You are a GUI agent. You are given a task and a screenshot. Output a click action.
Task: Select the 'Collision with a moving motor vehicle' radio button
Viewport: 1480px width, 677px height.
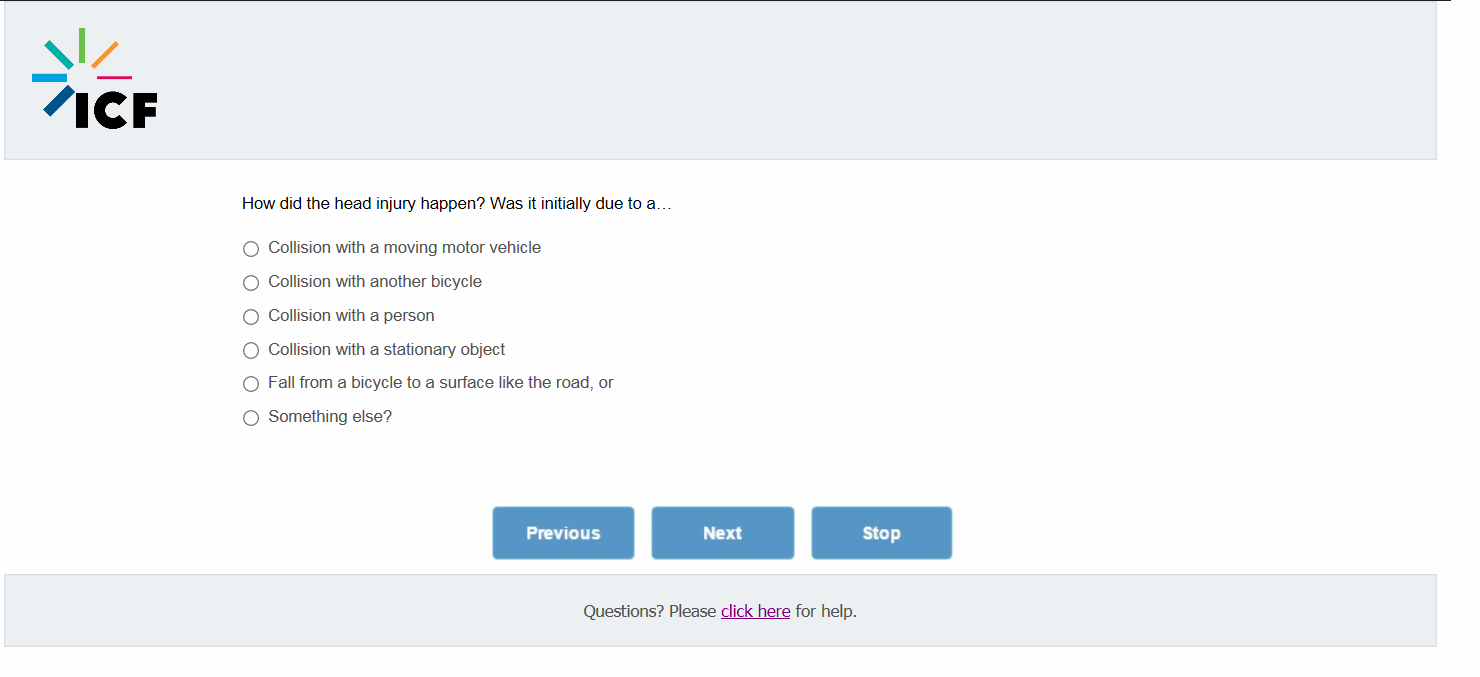click(x=251, y=249)
